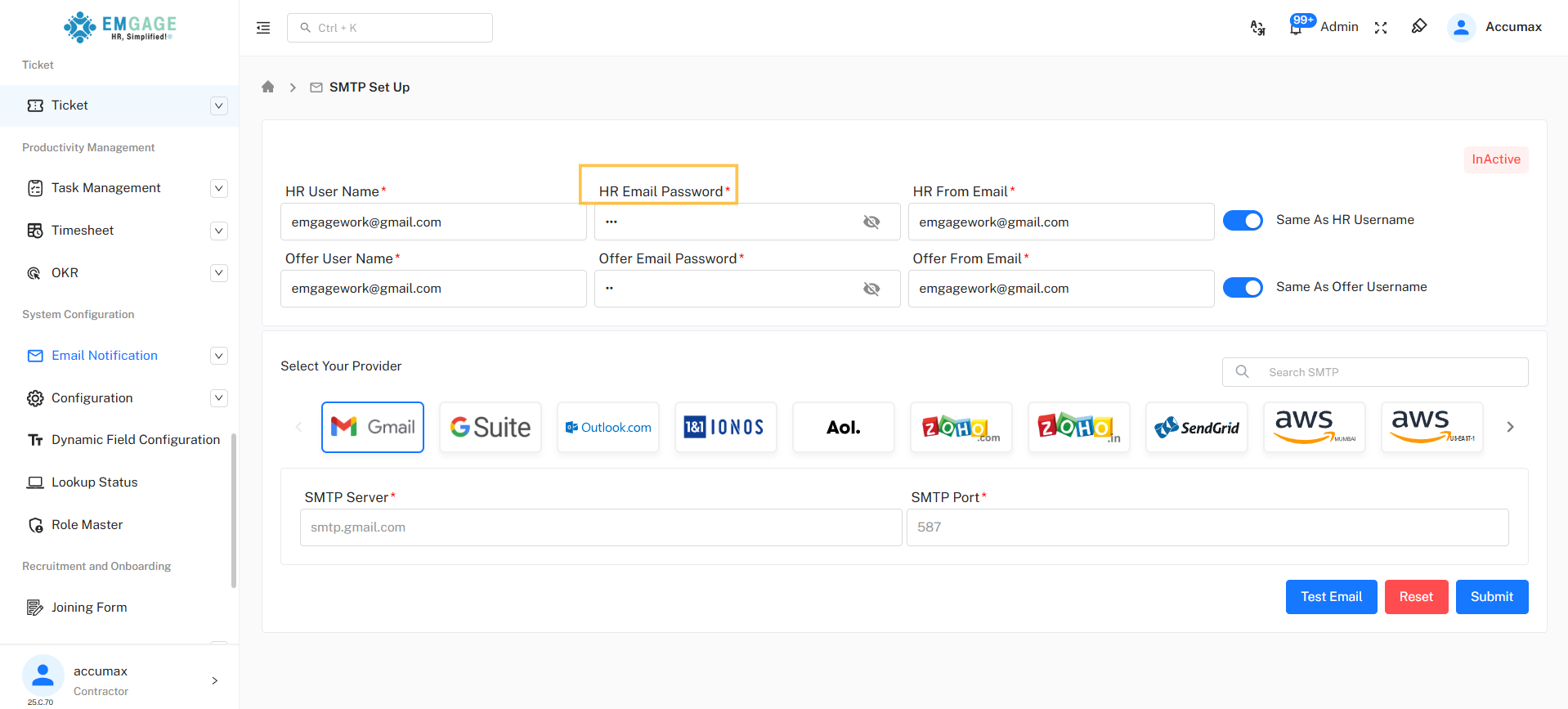Go to home via breadcrumb house icon
Viewport: 1568px width, 709px height.
pos(267,87)
